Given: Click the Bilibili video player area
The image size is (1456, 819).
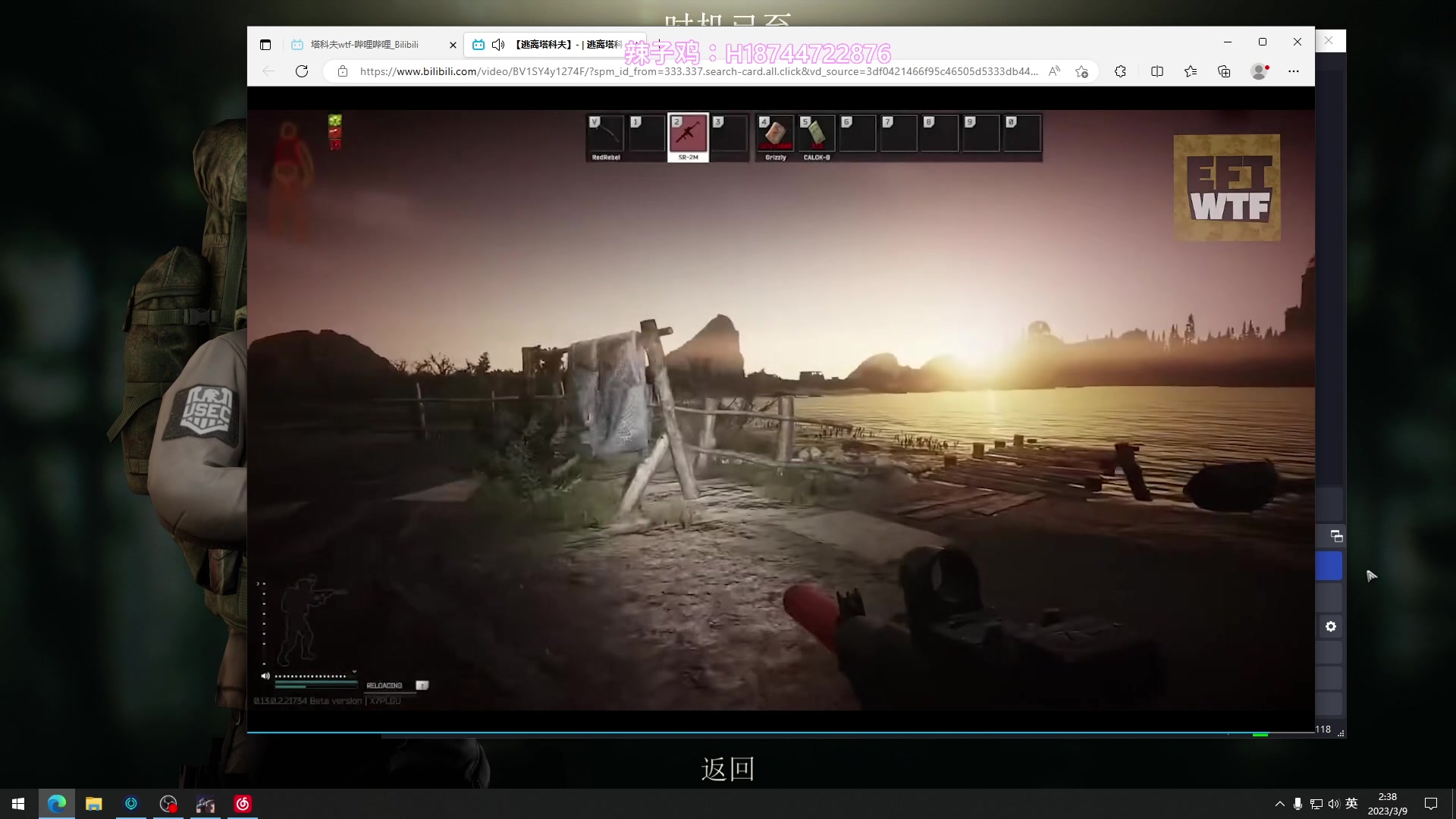Looking at the screenshot, I should point(781,409).
